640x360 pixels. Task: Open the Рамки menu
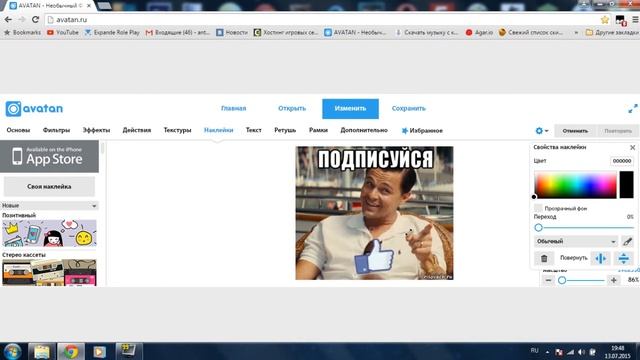(318, 130)
